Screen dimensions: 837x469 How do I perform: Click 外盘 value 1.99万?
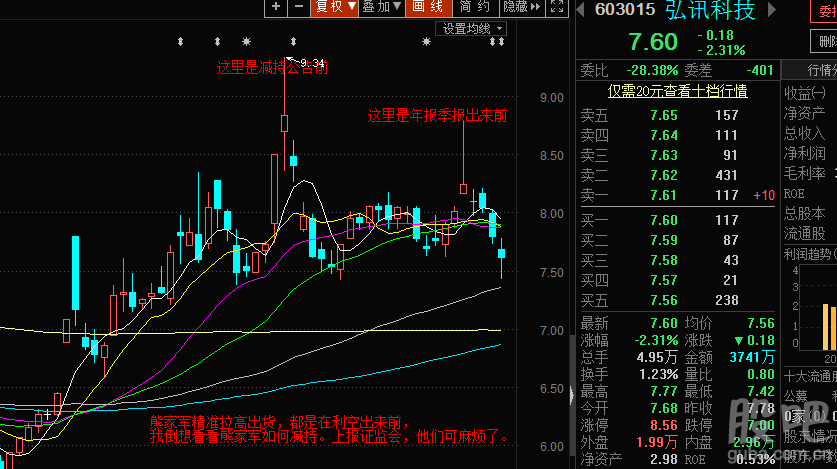(x=657, y=442)
